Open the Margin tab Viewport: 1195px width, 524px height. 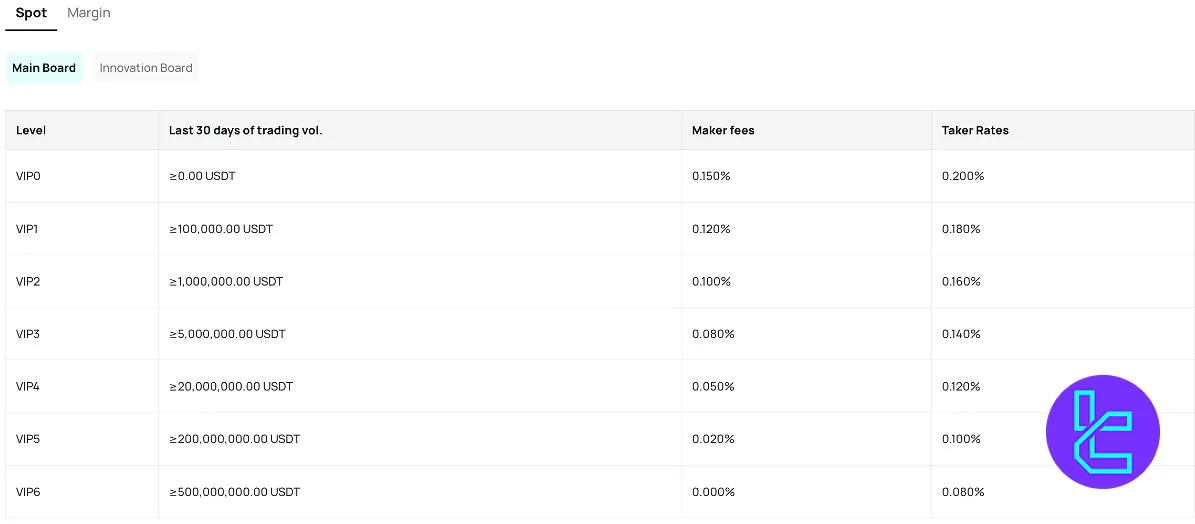(x=88, y=14)
